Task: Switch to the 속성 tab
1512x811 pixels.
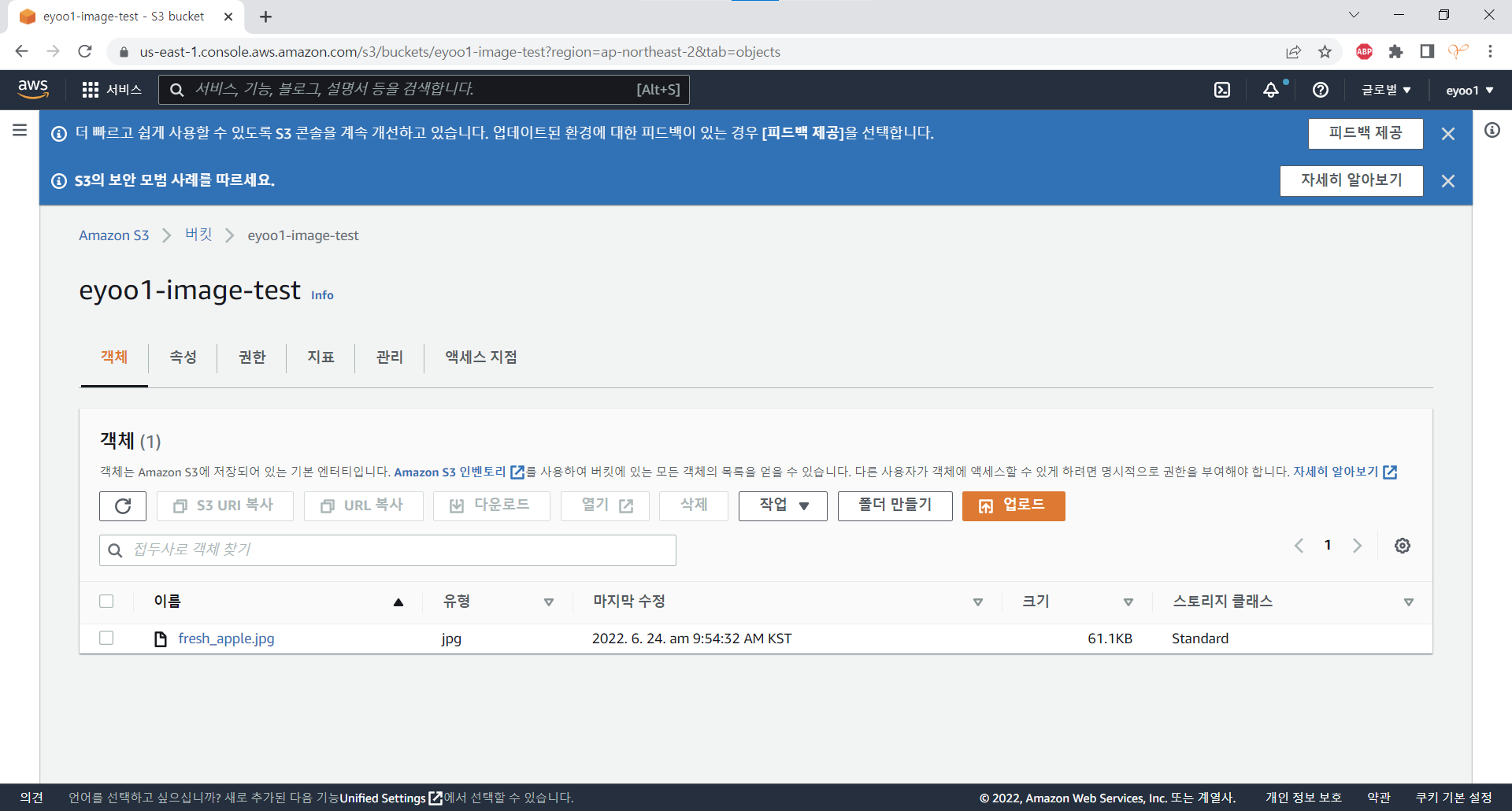Action: [183, 357]
